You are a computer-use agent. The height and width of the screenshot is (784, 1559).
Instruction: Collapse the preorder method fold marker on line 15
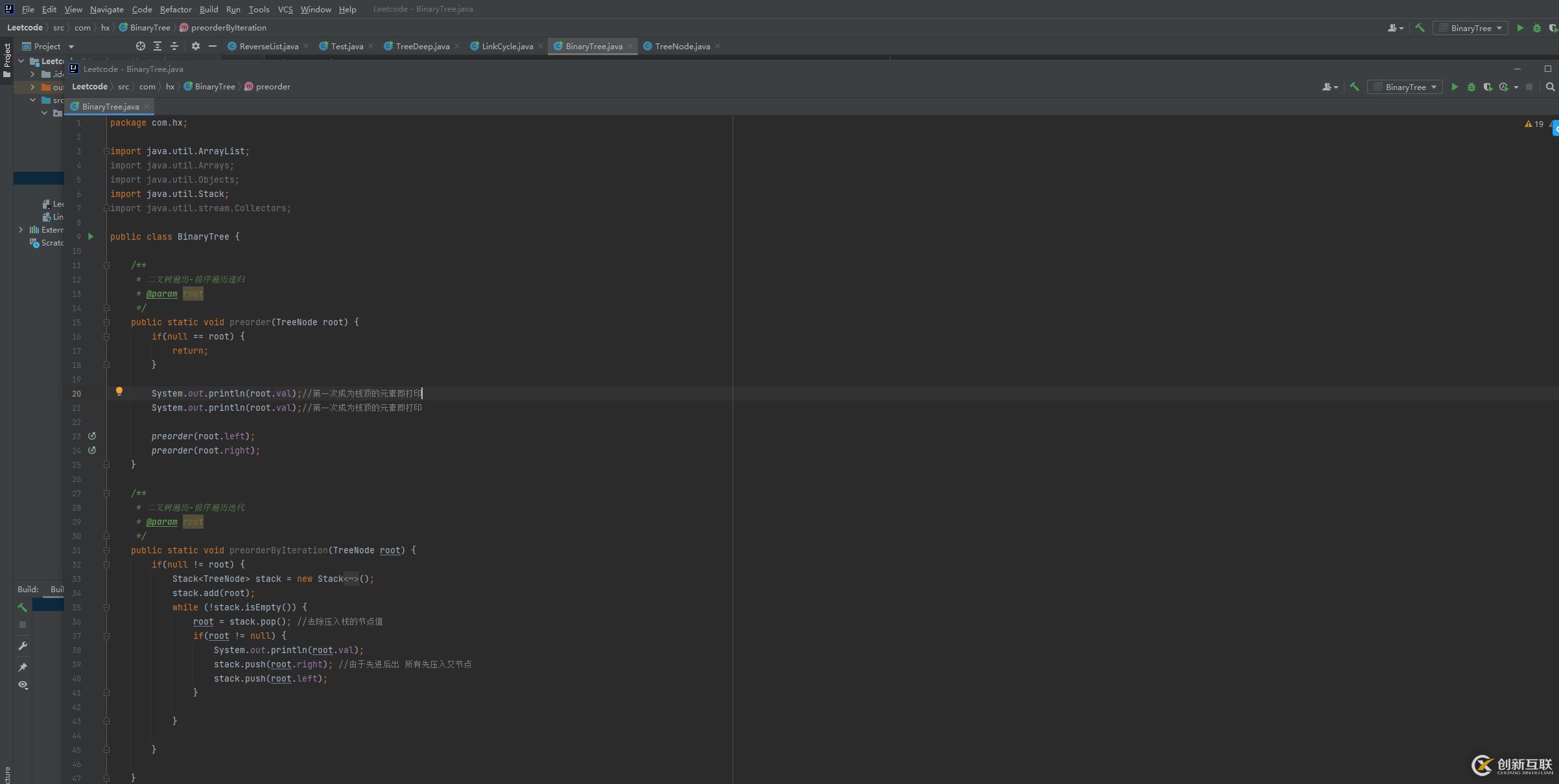[x=106, y=322]
